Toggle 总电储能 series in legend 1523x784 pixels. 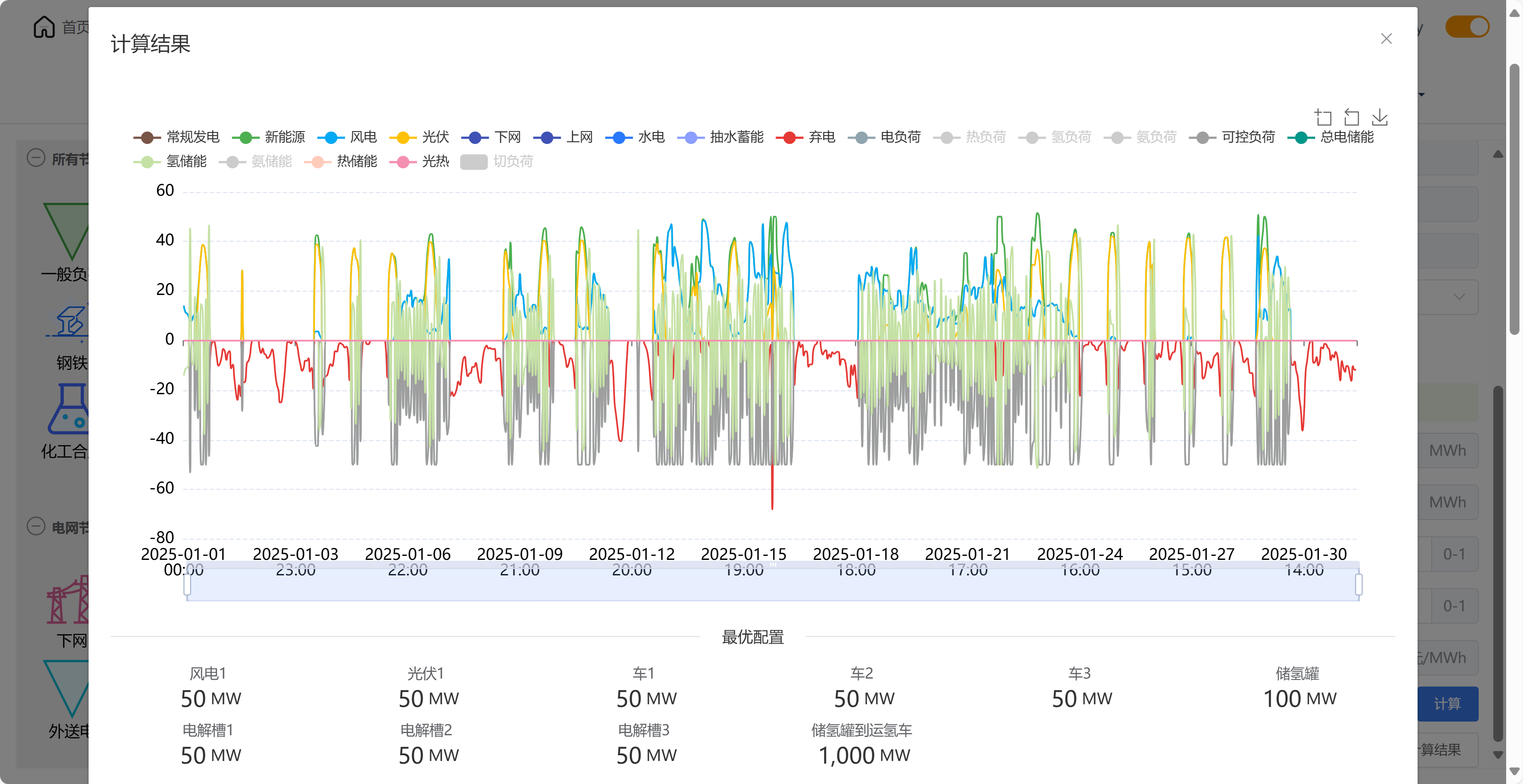pyautogui.click(x=1331, y=137)
